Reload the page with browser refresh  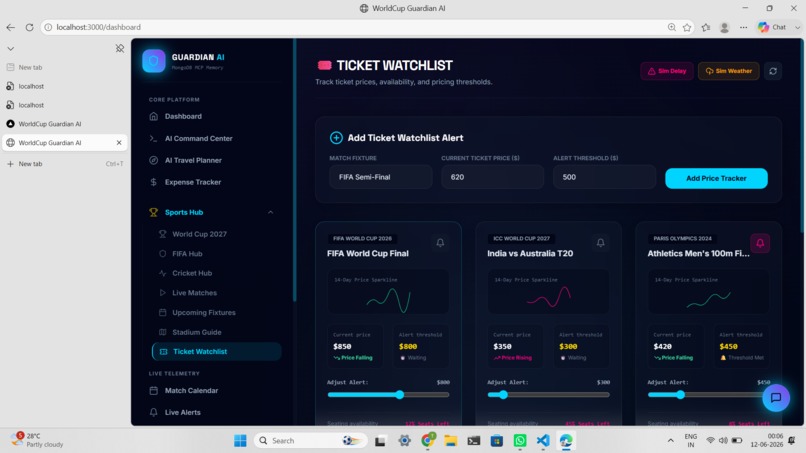click(29, 27)
